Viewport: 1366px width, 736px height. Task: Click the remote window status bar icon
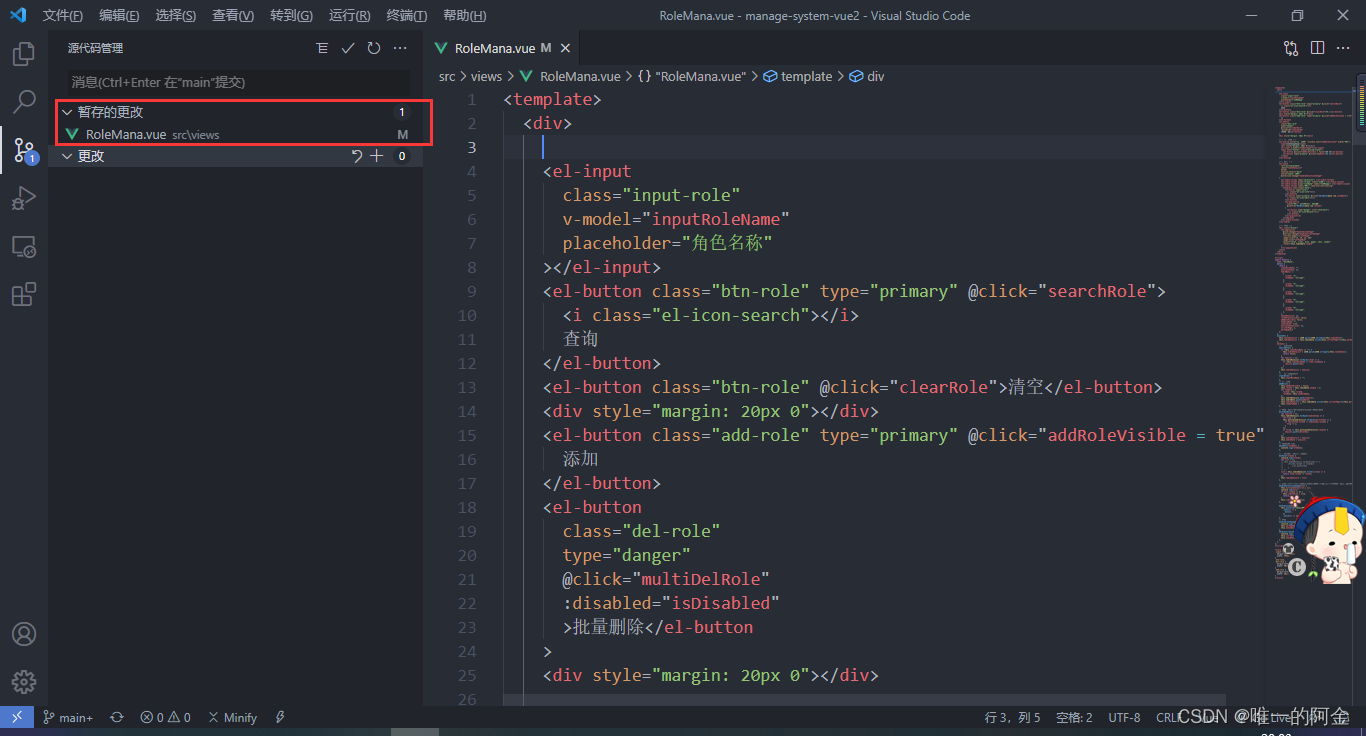17,717
